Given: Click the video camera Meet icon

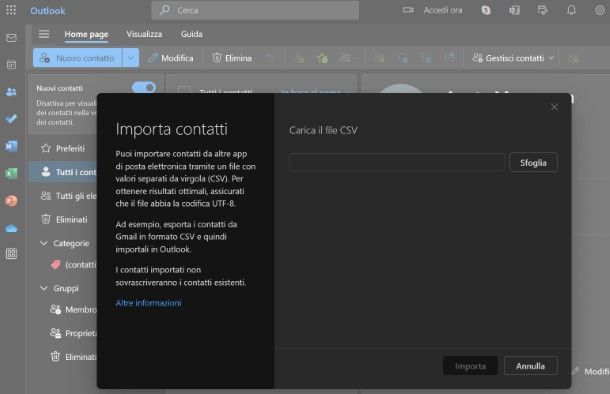Looking at the screenshot, I should click(408, 10).
